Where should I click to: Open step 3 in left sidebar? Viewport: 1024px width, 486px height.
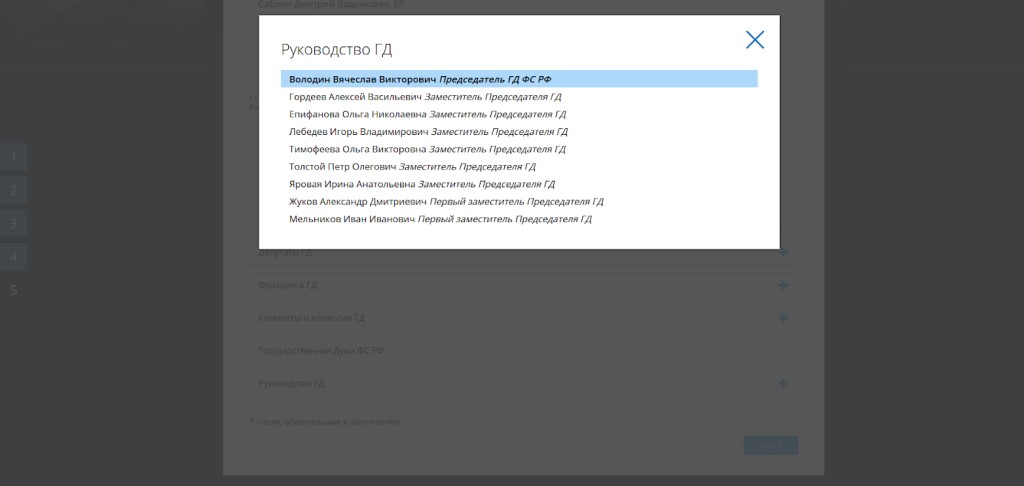point(13,223)
